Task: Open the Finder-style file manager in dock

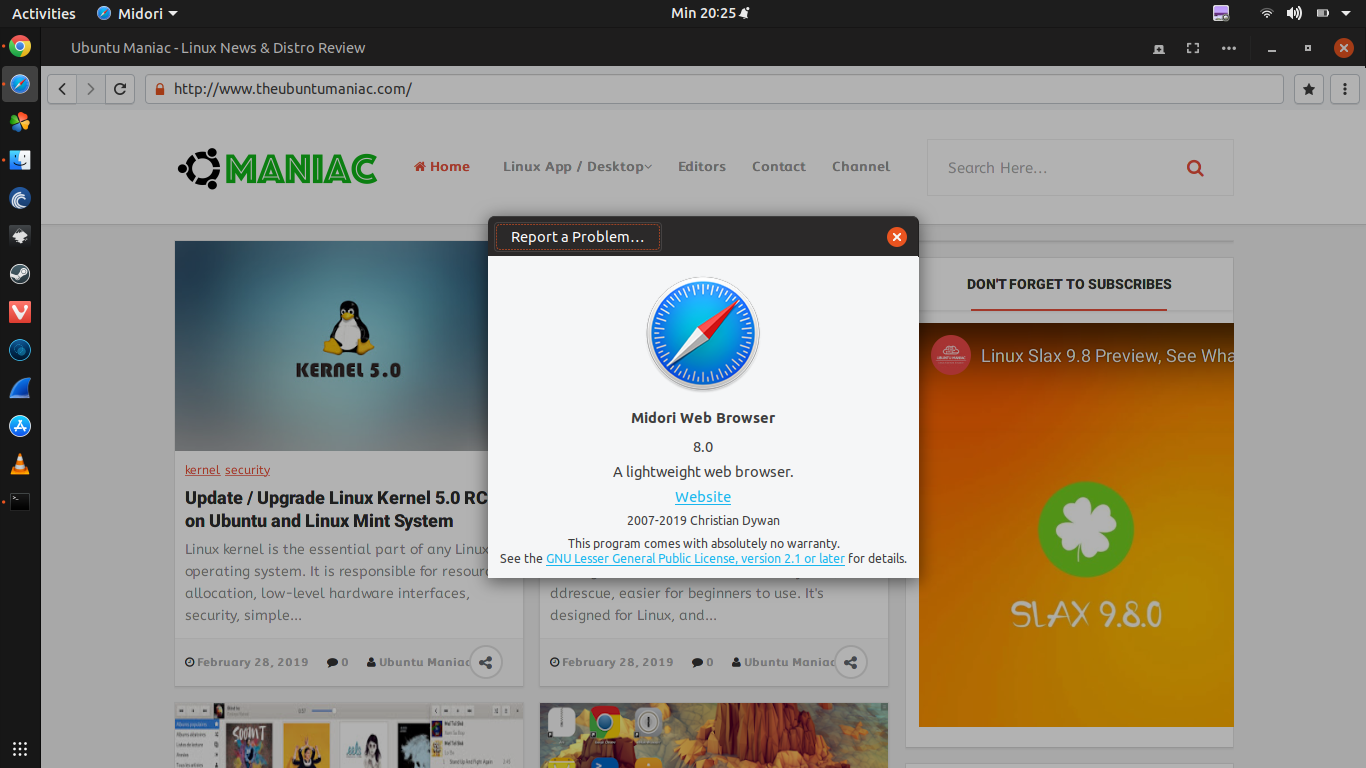Action: coord(20,160)
